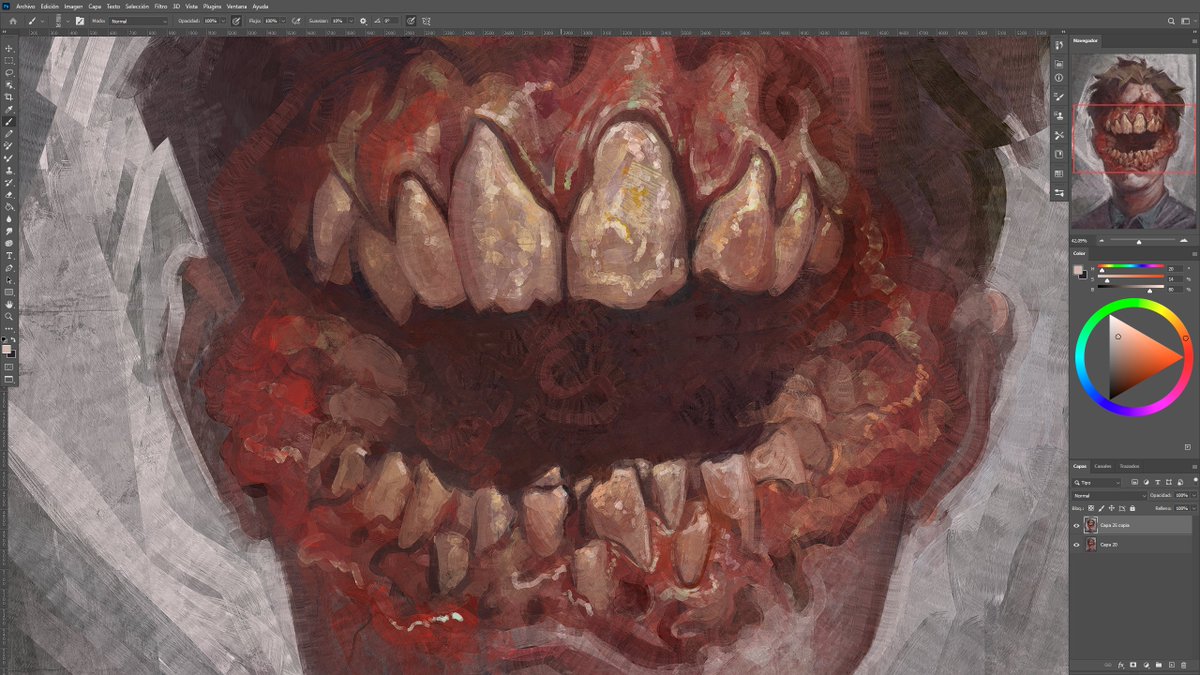The width and height of the screenshot is (1200, 675).
Task: Select the Move tool
Action: point(9,49)
